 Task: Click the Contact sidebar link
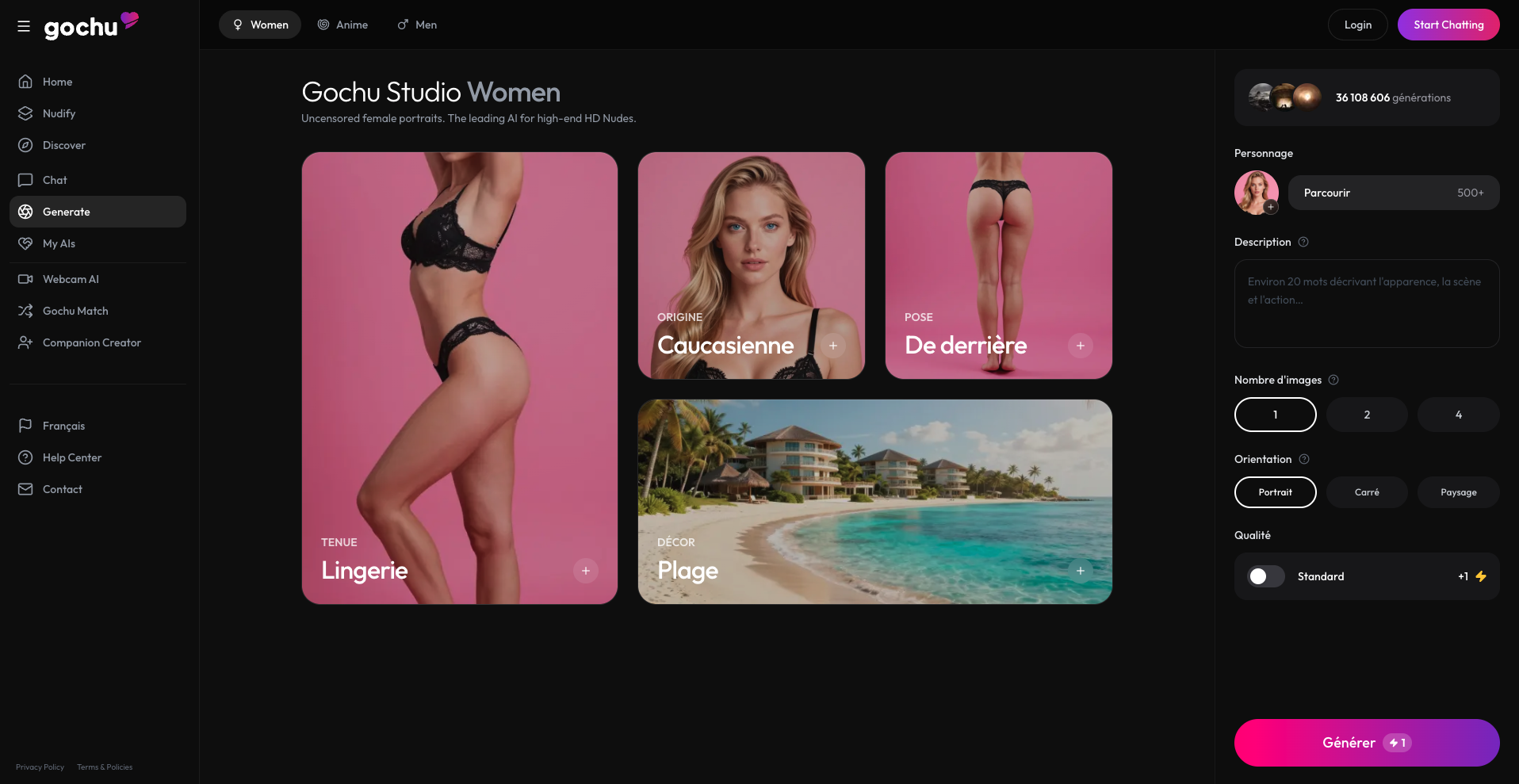pyautogui.click(x=98, y=489)
